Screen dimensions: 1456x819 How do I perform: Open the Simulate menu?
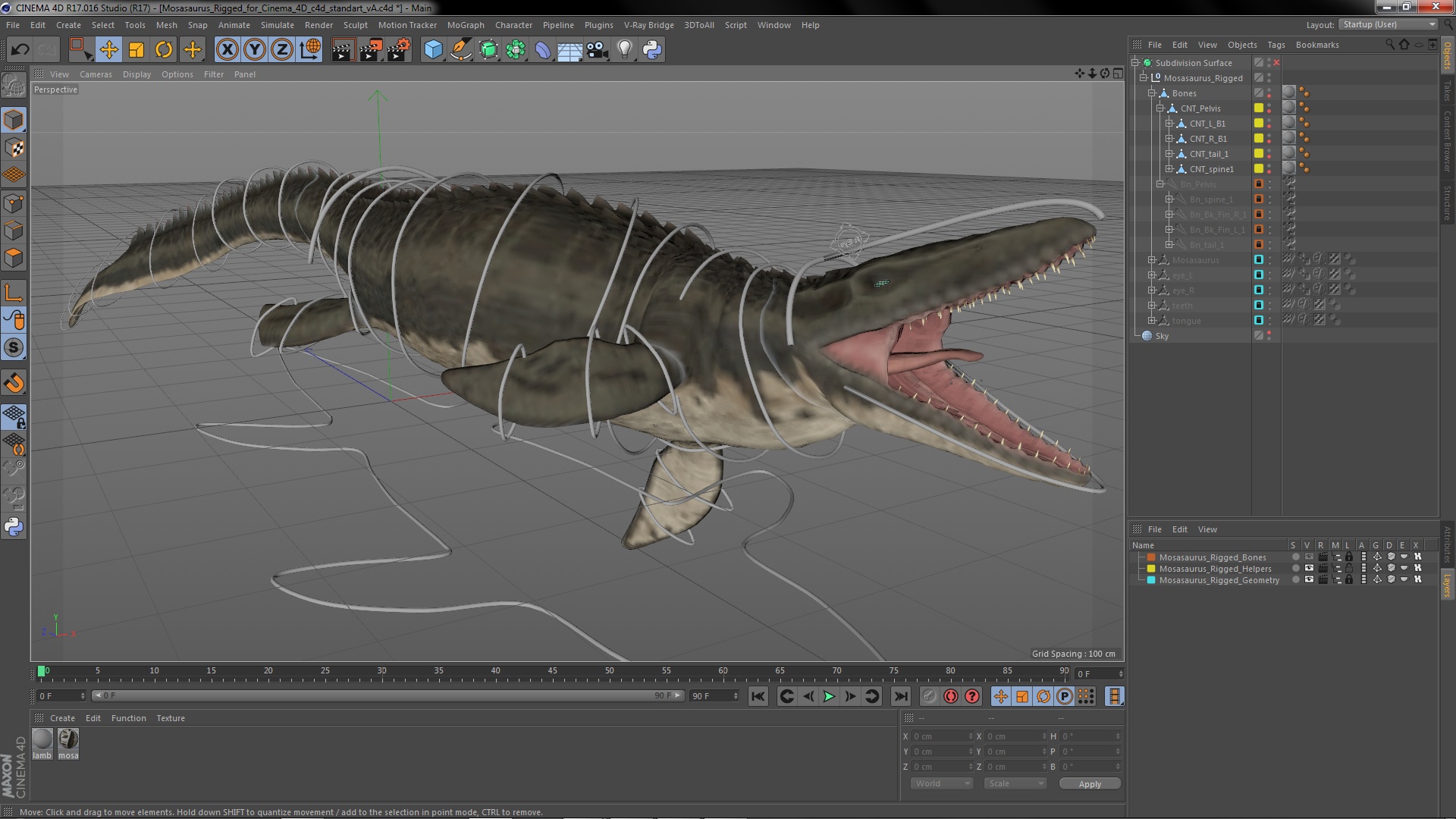[276, 24]
